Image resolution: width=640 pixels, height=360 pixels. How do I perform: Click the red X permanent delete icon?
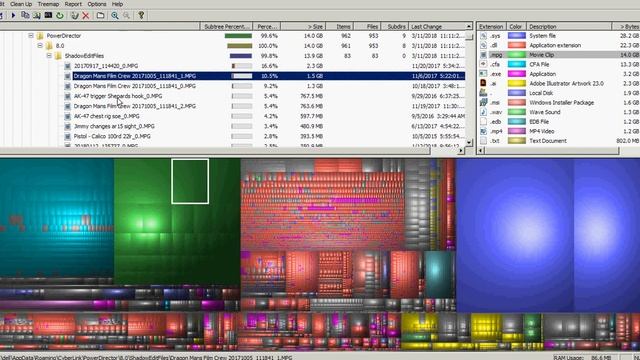click(x=86, y=16)
